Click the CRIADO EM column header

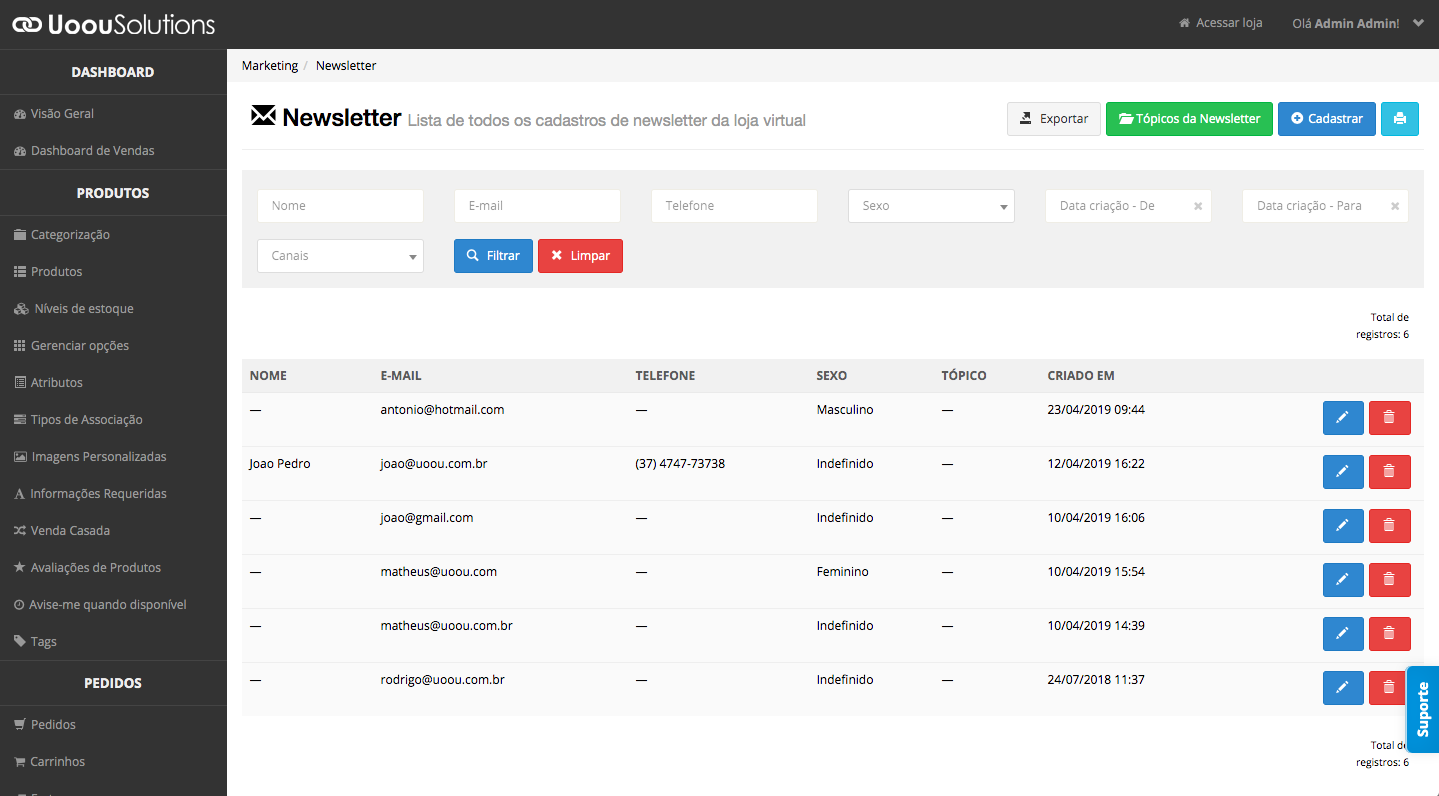click(x=1081, y=376)
